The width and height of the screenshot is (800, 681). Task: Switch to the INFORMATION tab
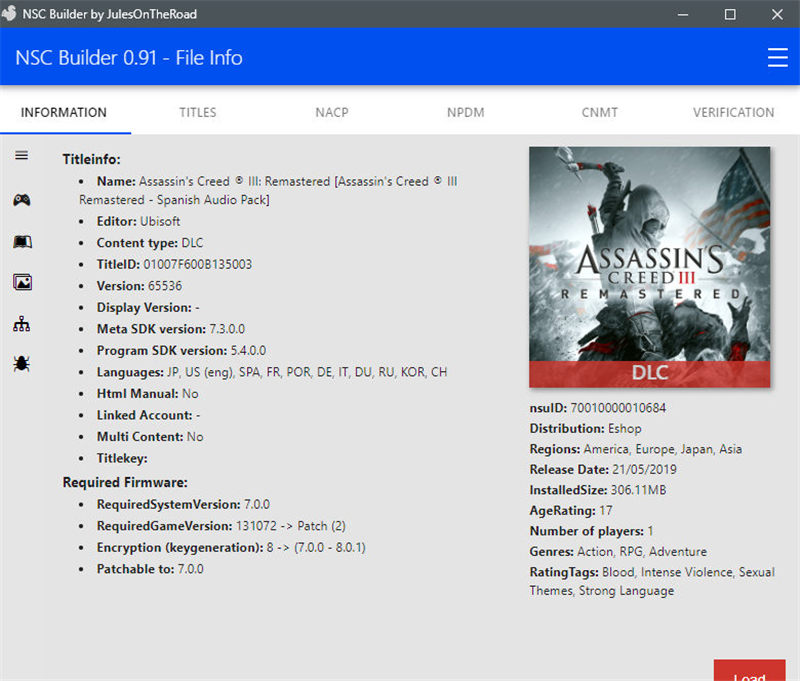(64, 112)
